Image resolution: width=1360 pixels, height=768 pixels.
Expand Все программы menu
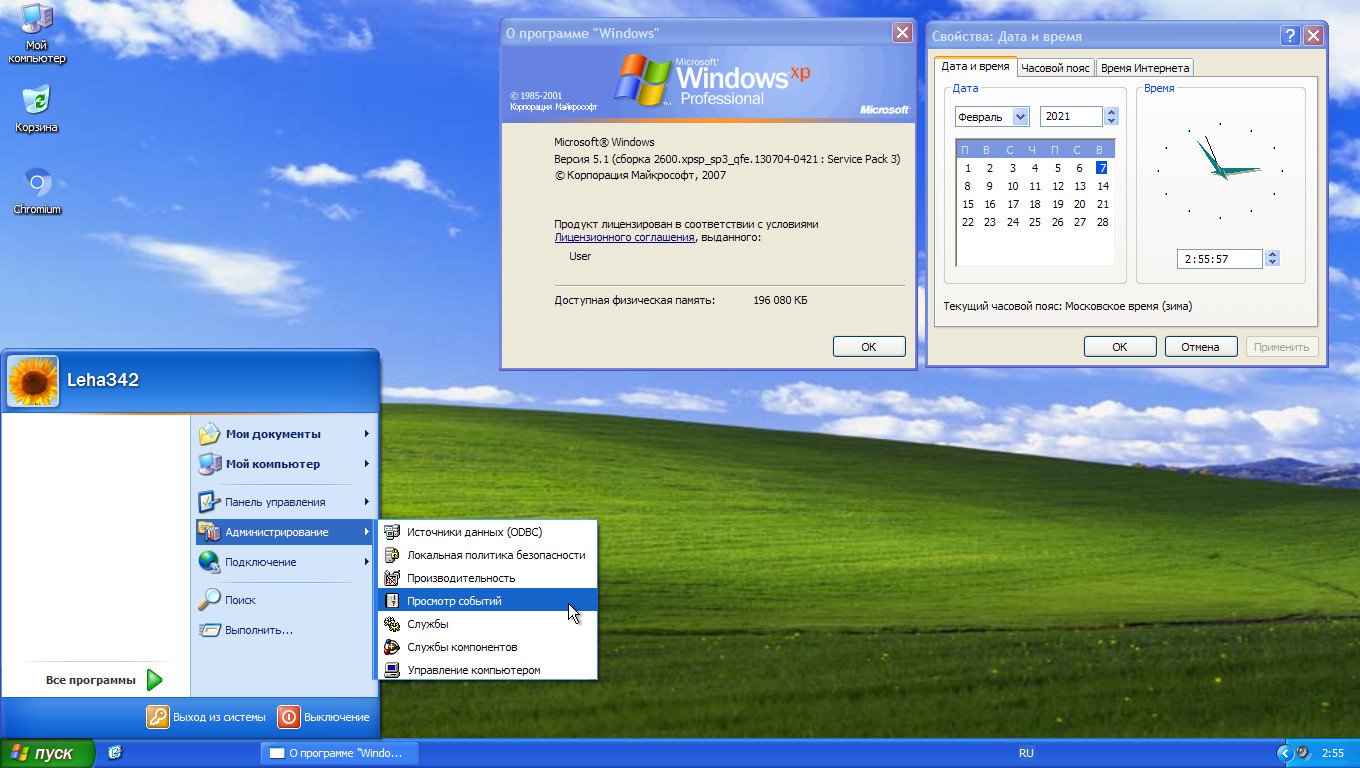[x=104, y=680]
